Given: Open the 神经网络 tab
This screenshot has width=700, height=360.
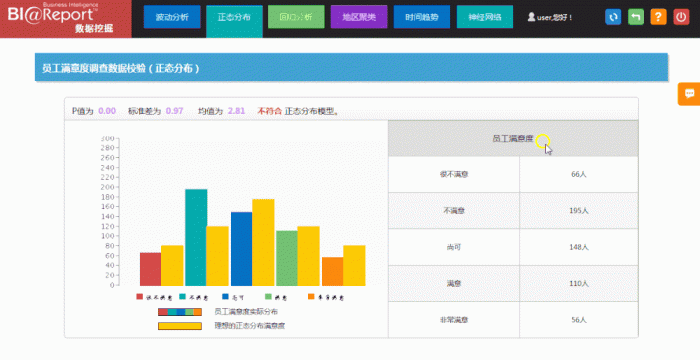Looking at the screenshot, I should (485, 17).
